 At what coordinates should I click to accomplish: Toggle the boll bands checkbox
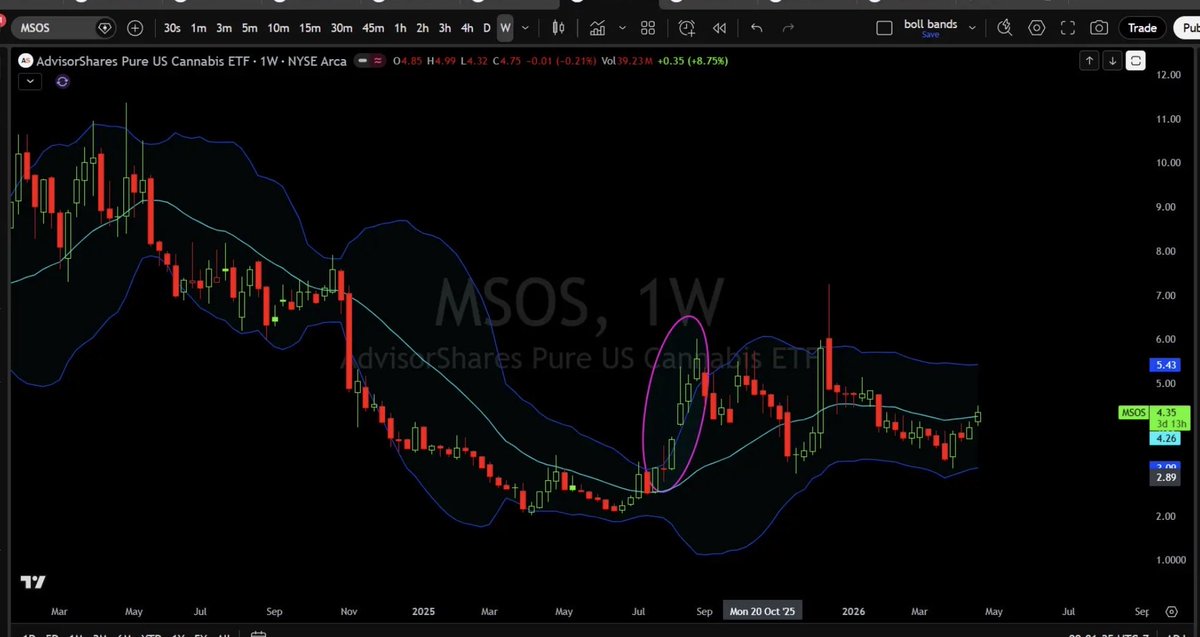tap(884, 25)
